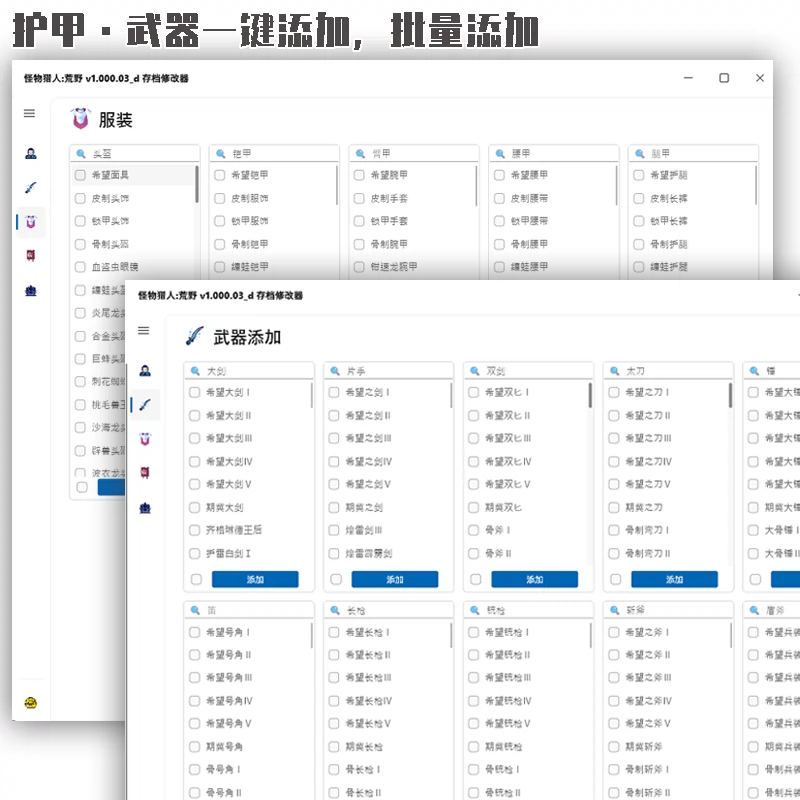This screenshot has height=800, width=800.
Task: Click the 头盔 search input field
Action: pyautogui.click(x=135, y=154)
